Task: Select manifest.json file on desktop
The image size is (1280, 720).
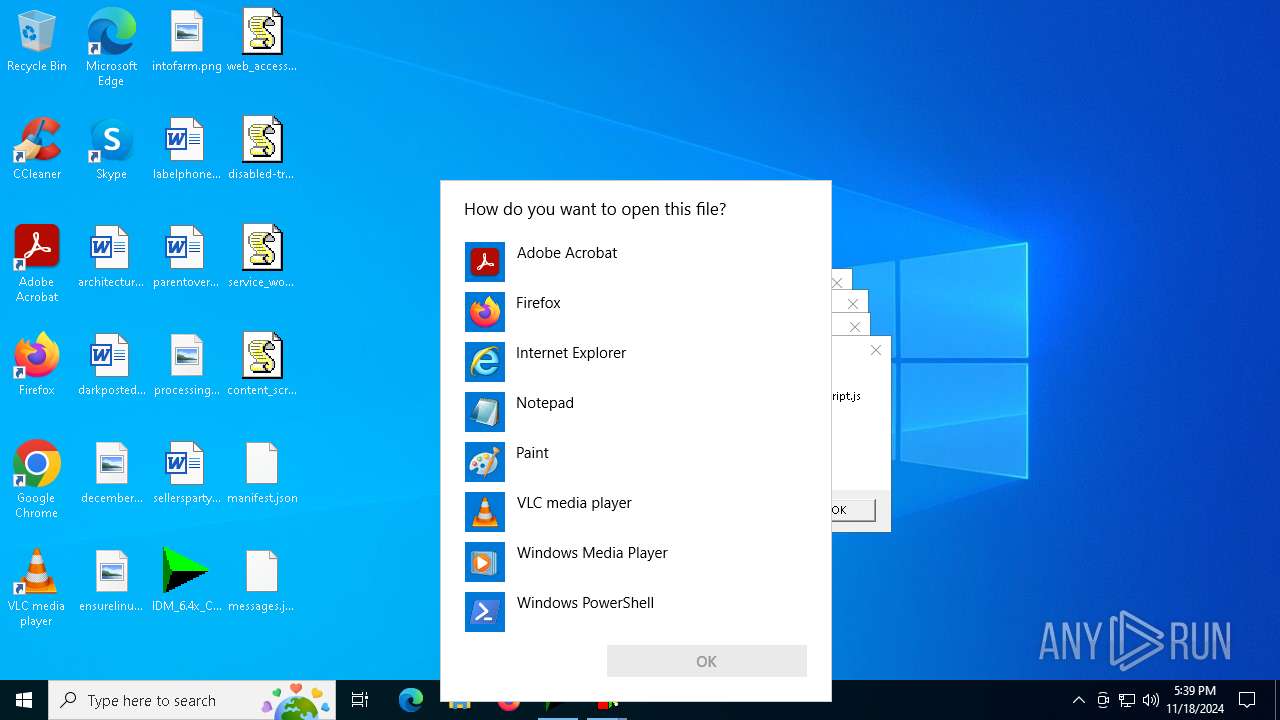Action: pos(262,474)
